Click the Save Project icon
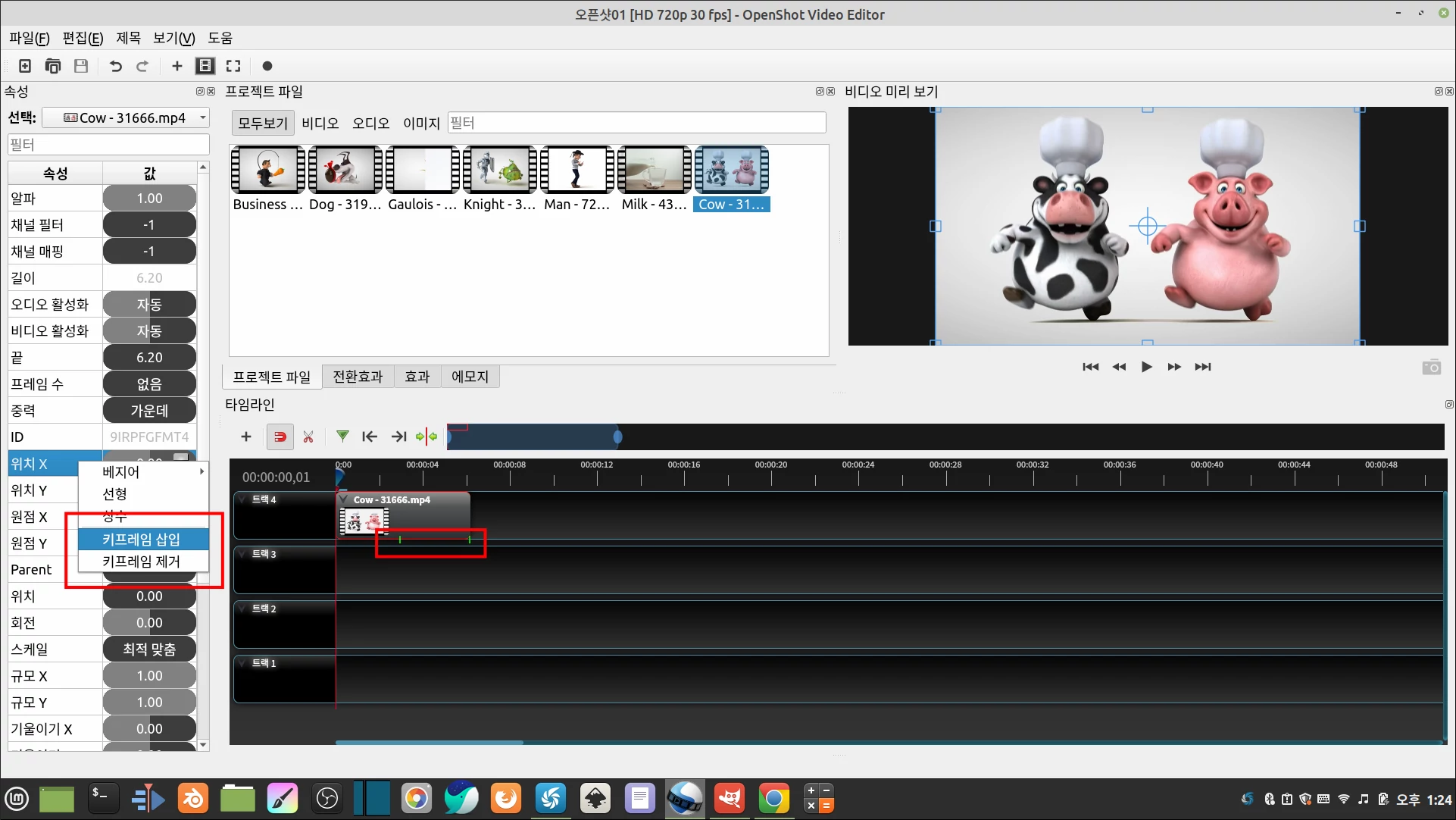The height and width of the screenshot is (820, 1456). pyautogui.click(x=81, y=66)
